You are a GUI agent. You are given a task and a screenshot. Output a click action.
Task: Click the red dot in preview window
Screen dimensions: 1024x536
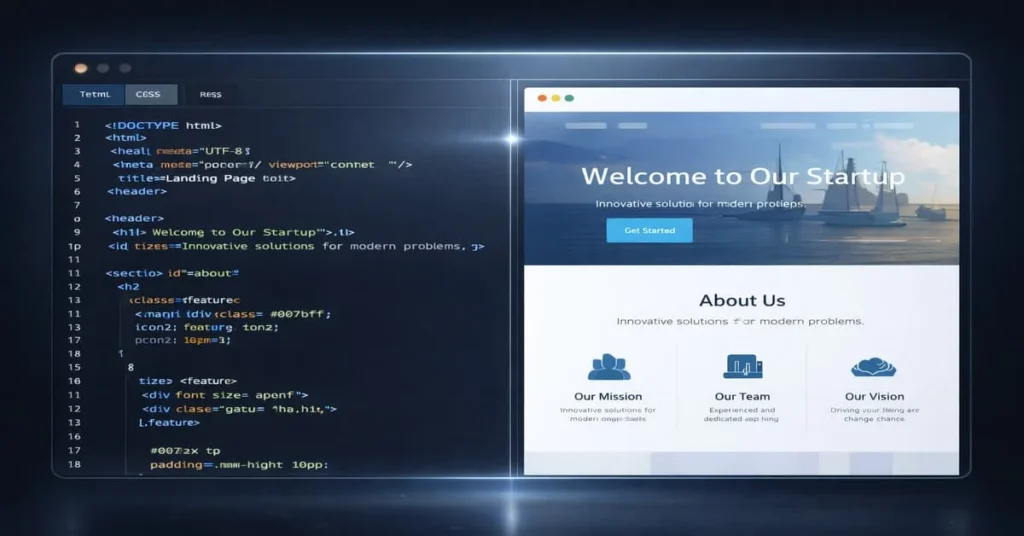point(542,98)
